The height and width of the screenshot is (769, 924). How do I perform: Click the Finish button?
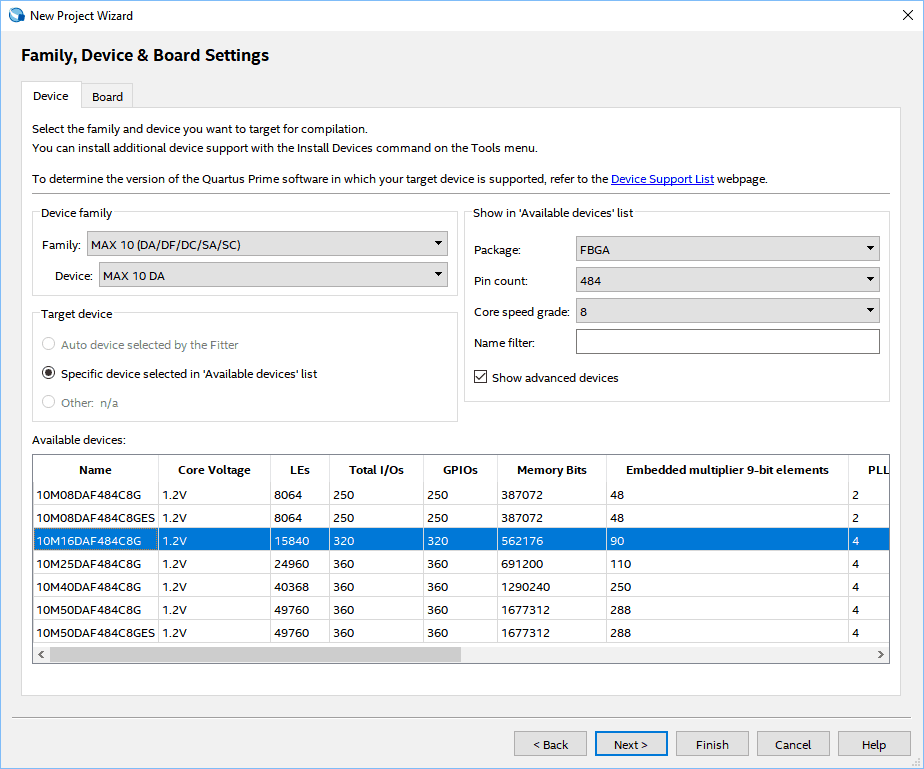pos(712,744)
